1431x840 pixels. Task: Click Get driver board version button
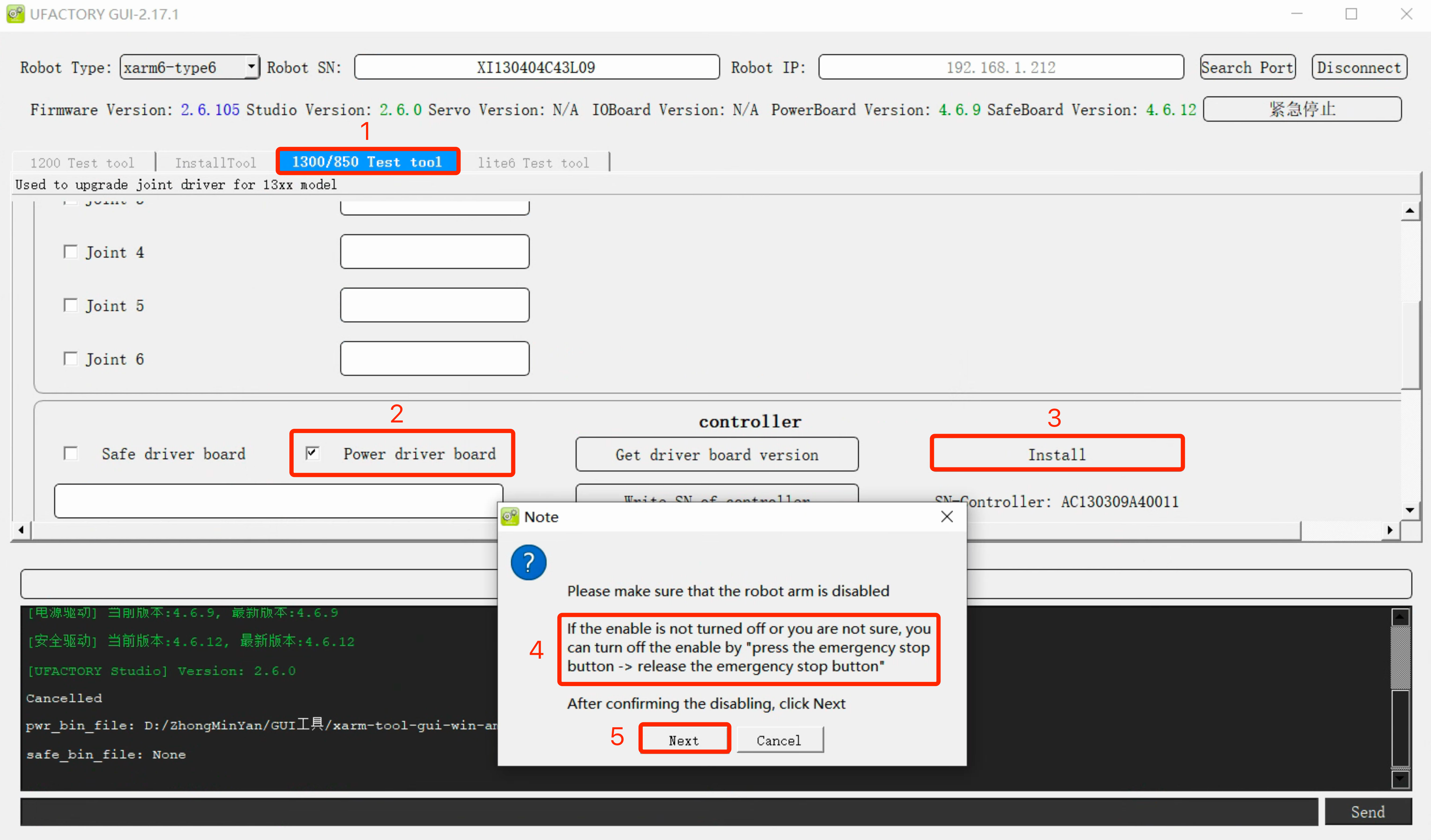pyautogui.click(x=717, y=454)
